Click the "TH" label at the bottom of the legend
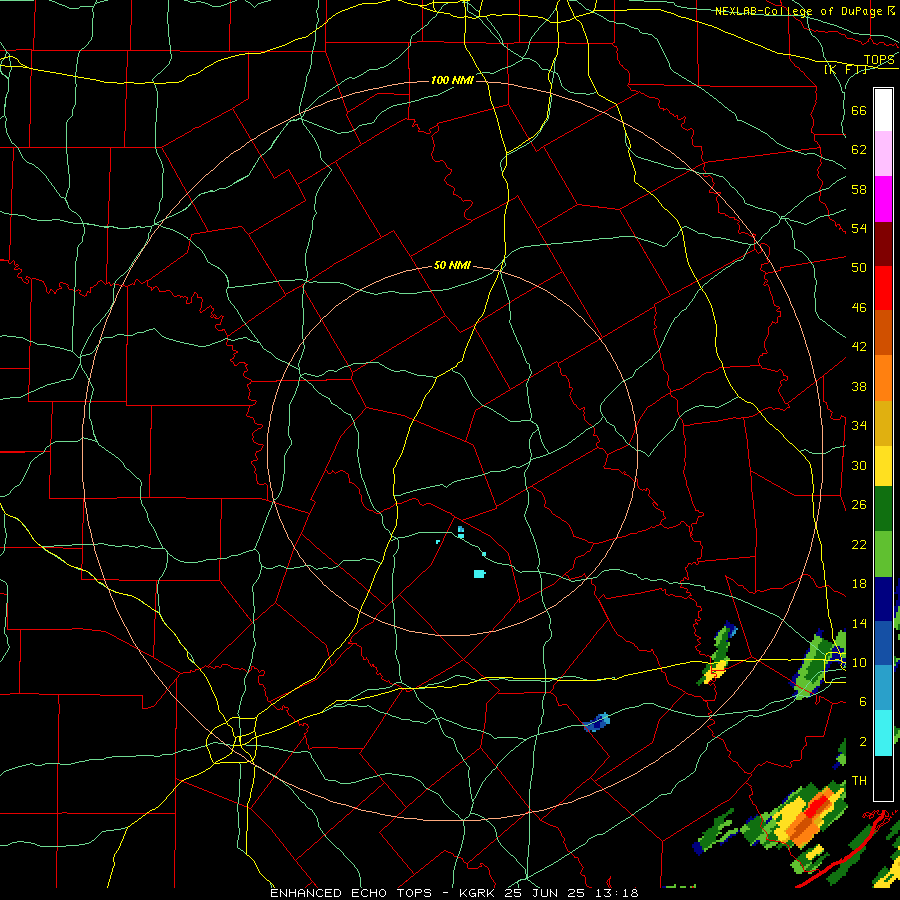Screen dimensions: 900x900 (x=859, y=781)
